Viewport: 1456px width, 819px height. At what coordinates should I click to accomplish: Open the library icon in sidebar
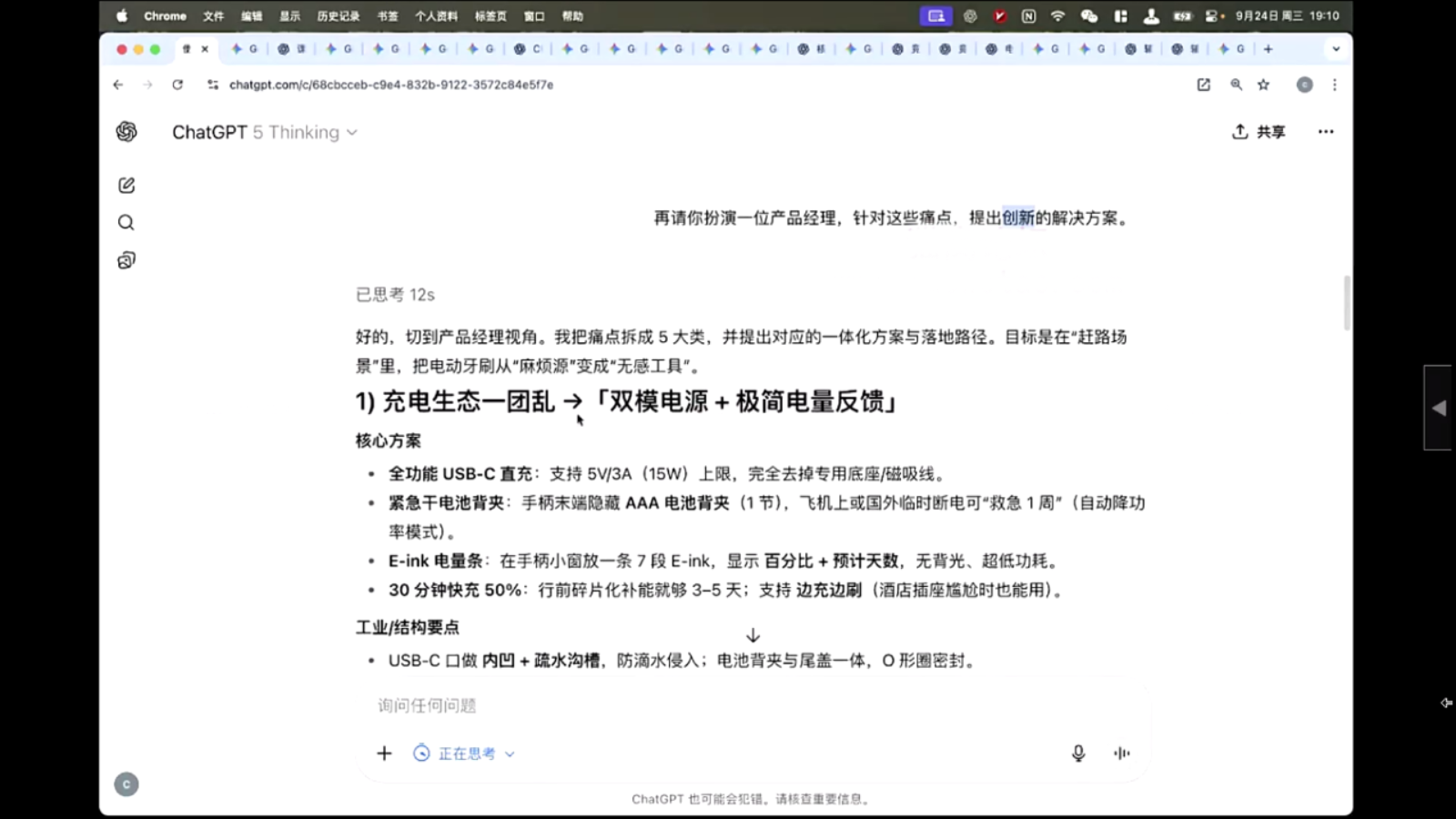tap(126, 261)
